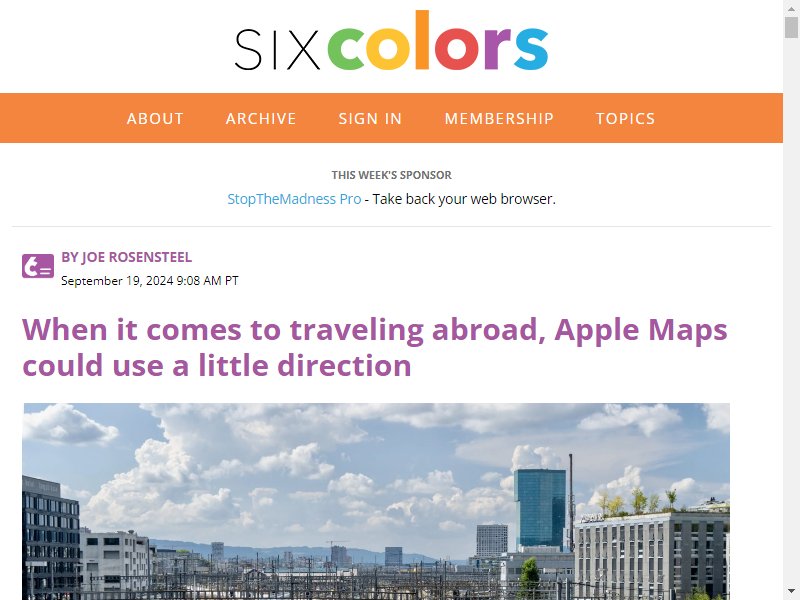
Task: Click the vertical scrollbar thumb
Action: (x=791, y=27)
